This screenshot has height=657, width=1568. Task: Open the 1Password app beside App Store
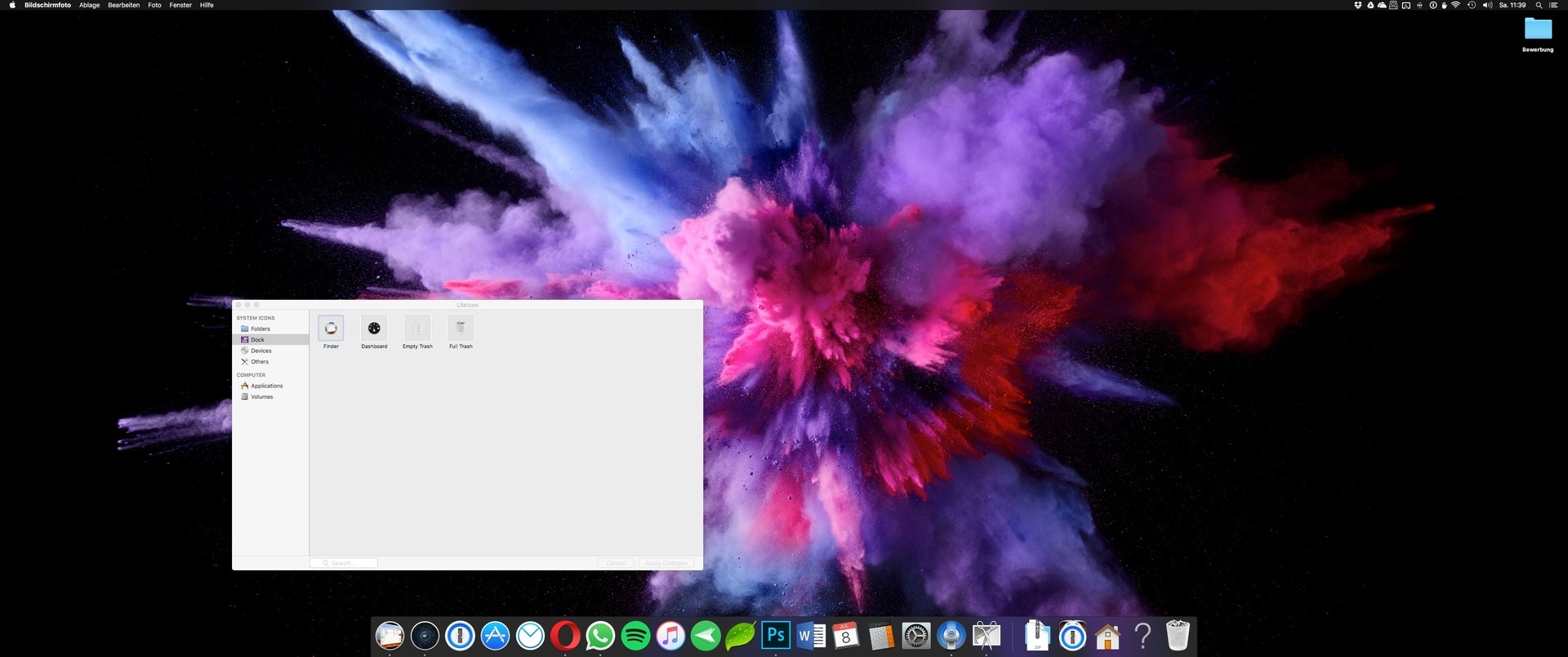click(x=460, y=636)
